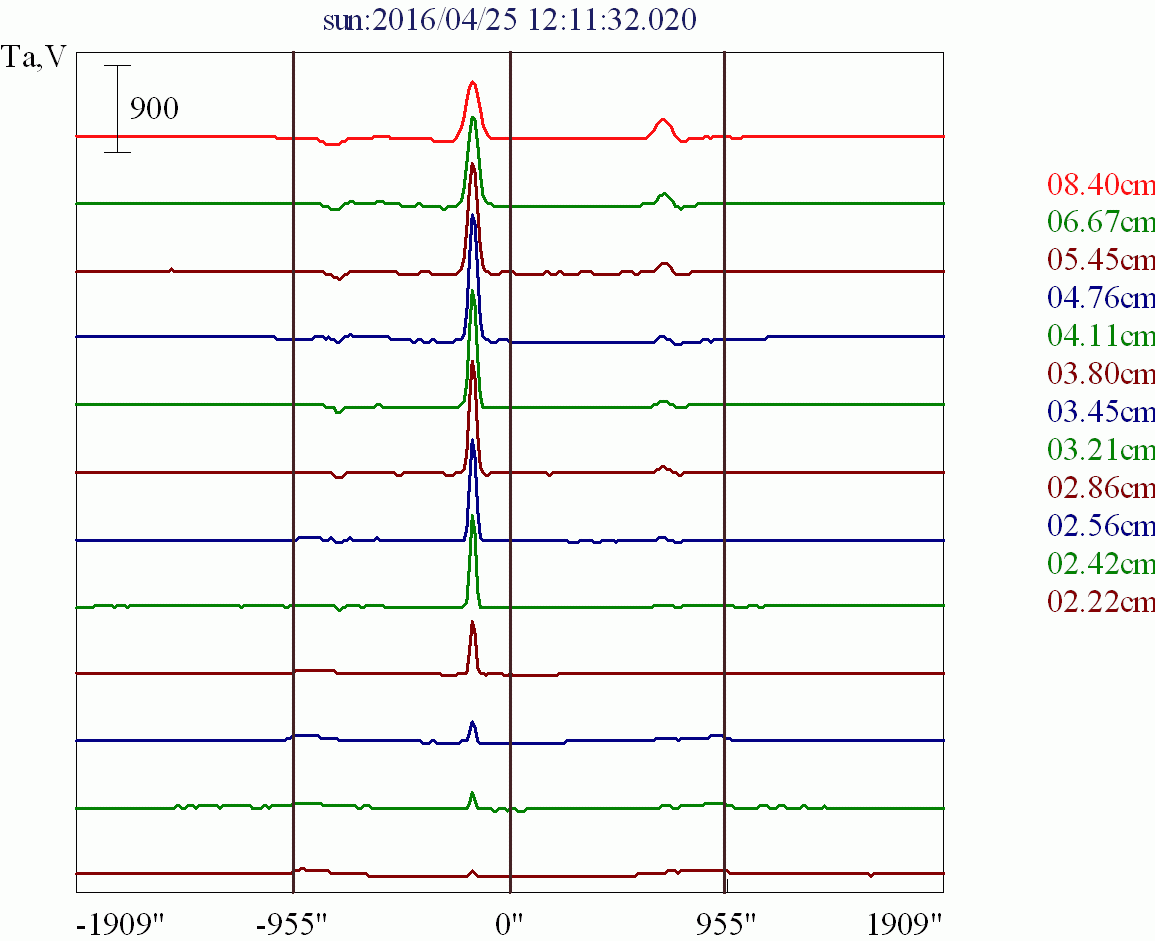The width and height of the screenshot is (1155, 941).
Task: Click the 1909" axis tick label
Action: [905, 924]
